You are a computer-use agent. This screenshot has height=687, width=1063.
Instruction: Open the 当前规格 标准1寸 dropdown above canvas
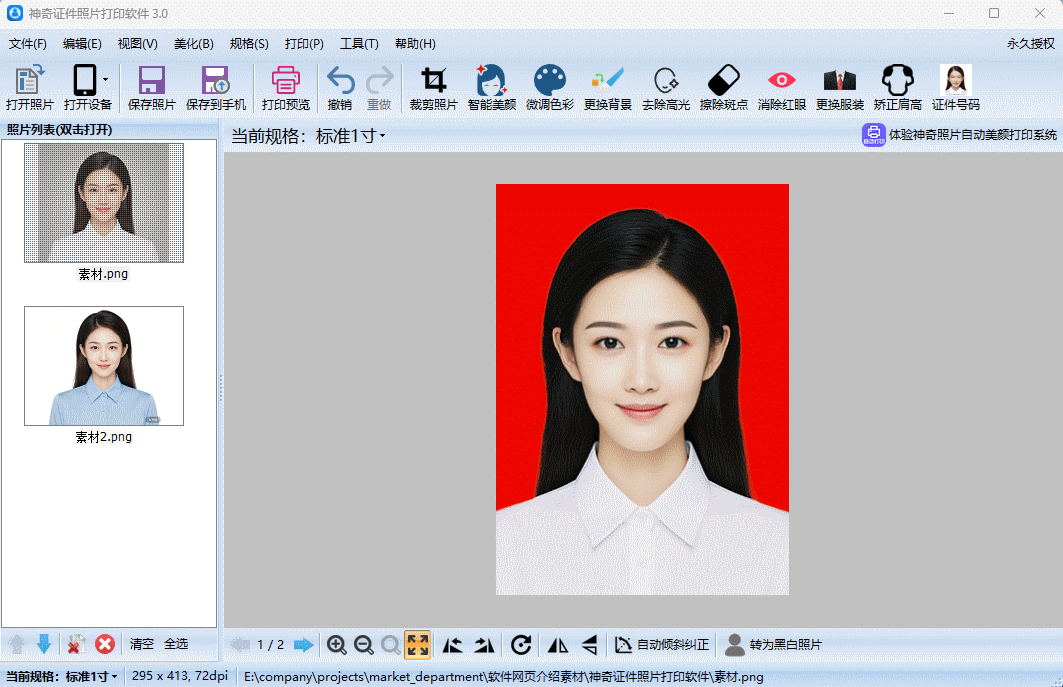[x=350, y=136]
